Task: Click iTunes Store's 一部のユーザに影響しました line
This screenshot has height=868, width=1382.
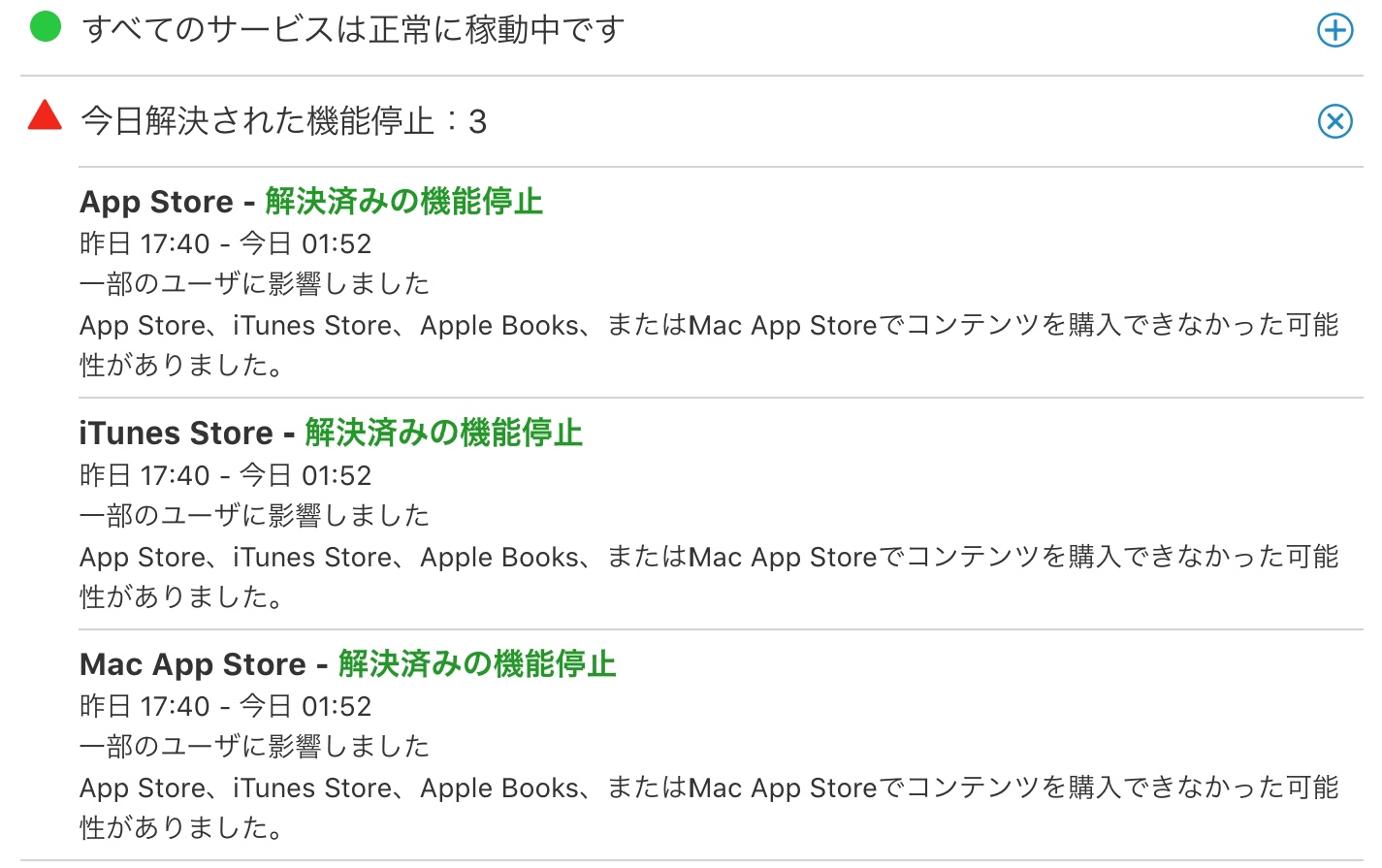Action: click(254, 516)
